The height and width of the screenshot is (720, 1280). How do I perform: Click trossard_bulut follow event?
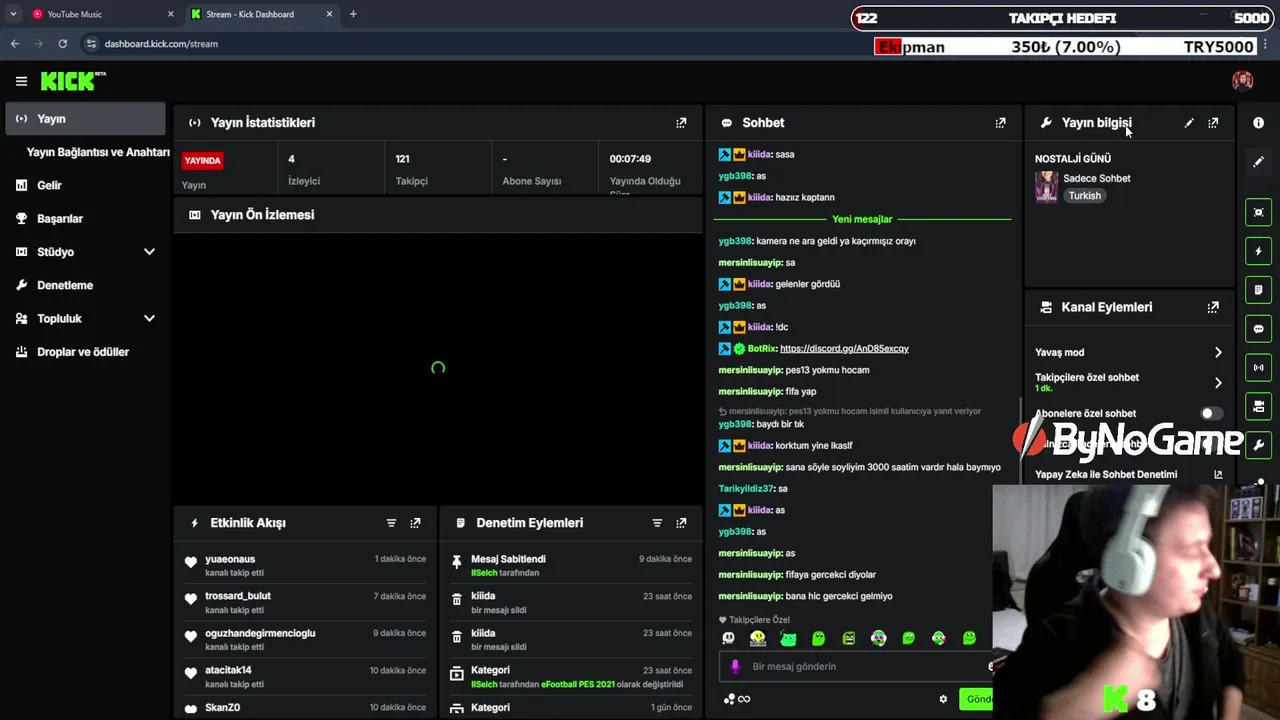[306, 602]
